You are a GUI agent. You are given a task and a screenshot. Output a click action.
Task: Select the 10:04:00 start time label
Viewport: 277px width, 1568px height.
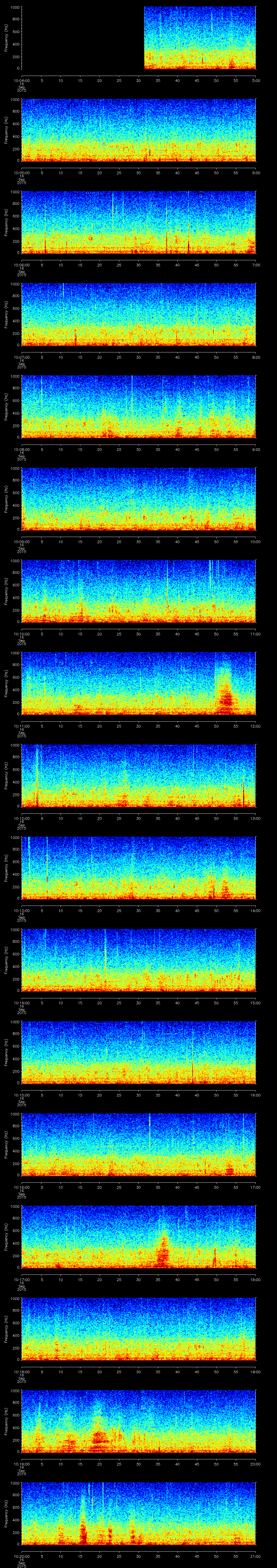[x=21, y=80]
